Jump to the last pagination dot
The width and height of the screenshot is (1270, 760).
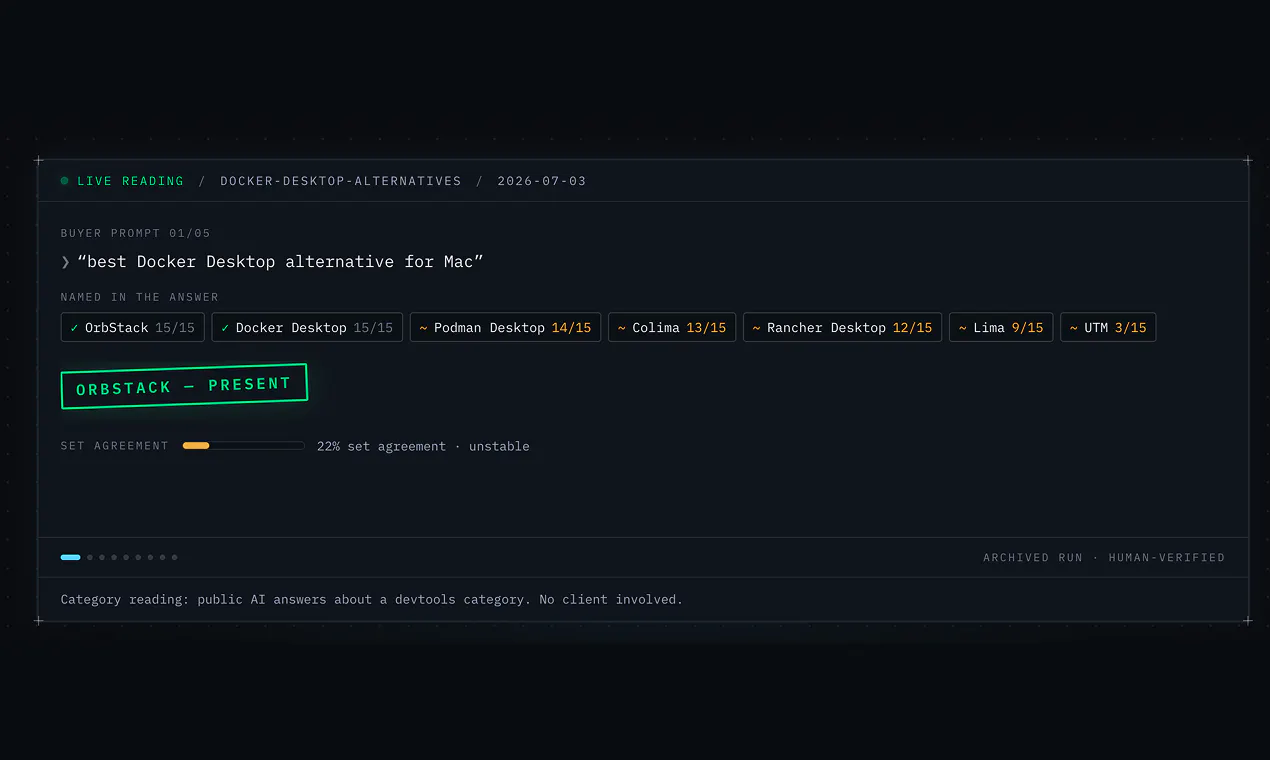click(x=174, y=557)
